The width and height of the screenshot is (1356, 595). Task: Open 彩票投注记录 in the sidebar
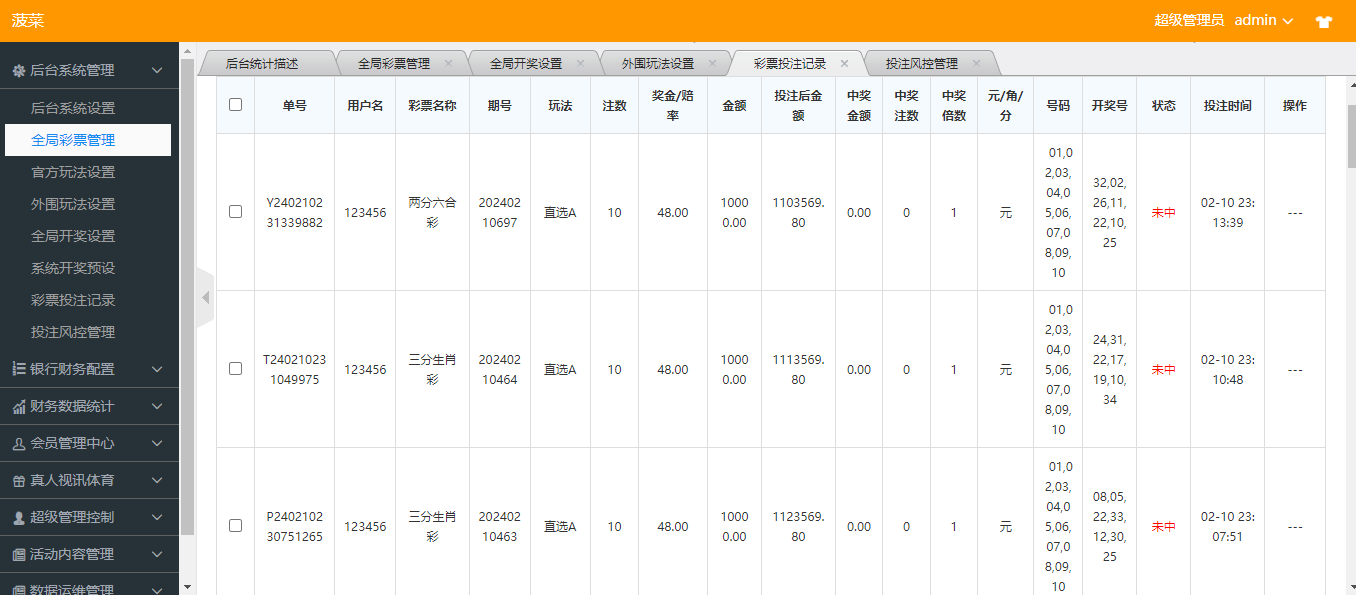tap(88, 300)
